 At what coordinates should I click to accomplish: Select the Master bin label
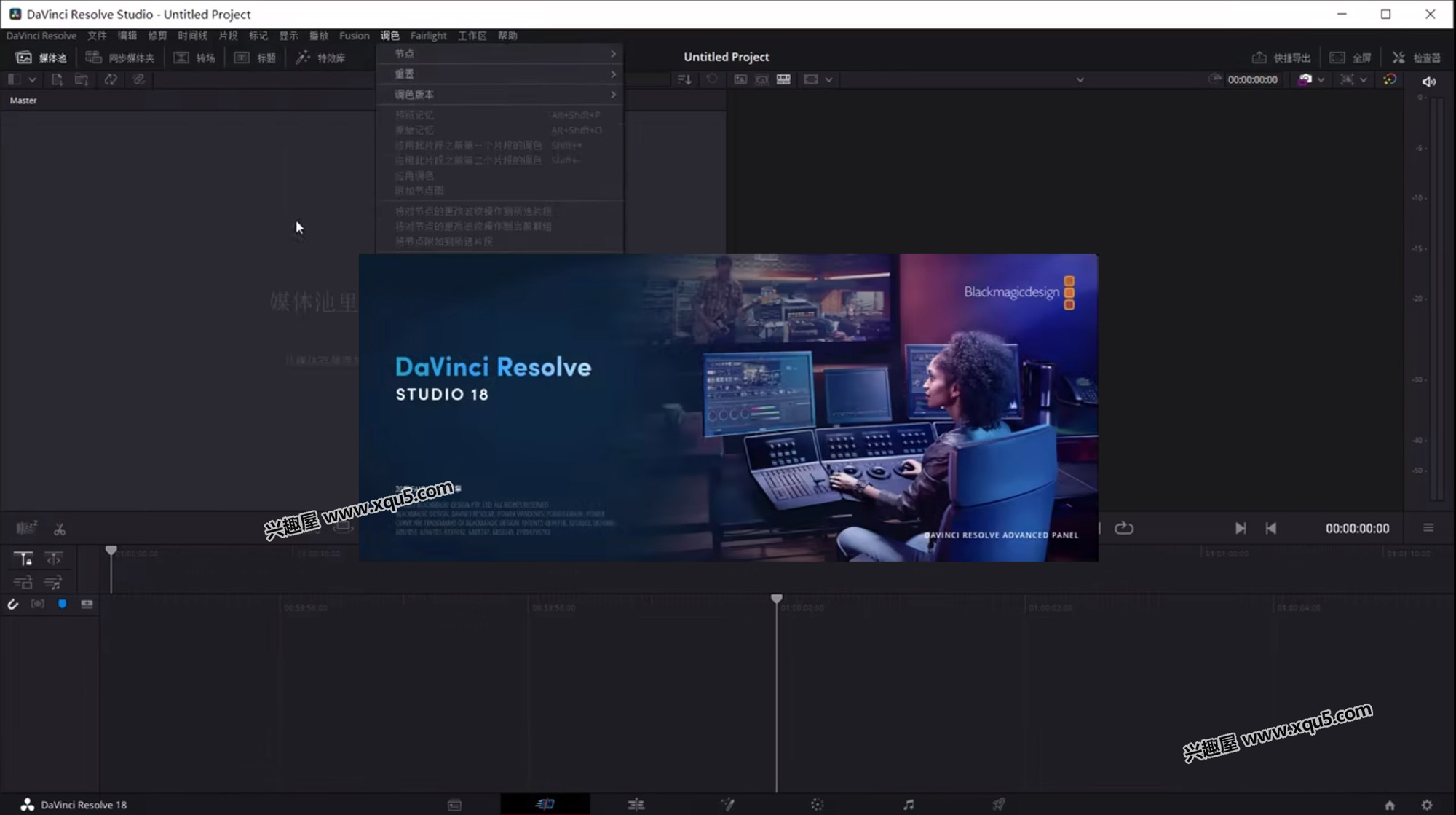click(x=23, y=101)
